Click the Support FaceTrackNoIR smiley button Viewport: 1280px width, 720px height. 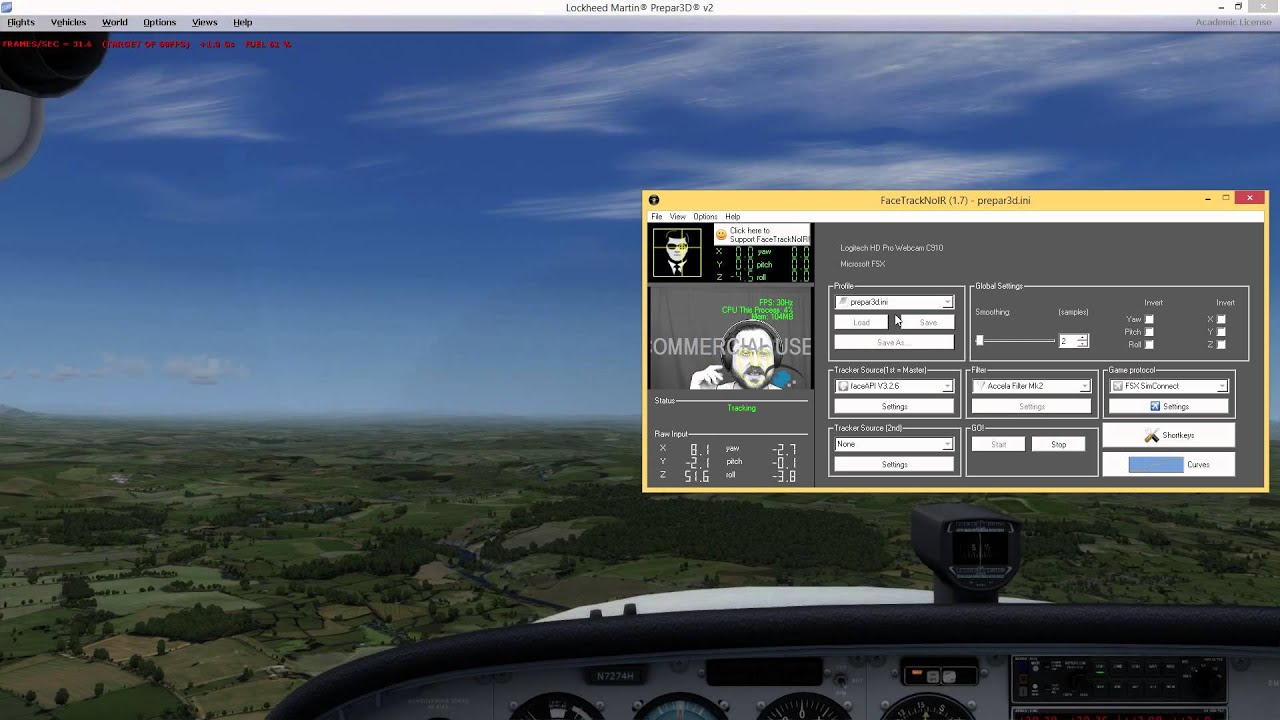click(761, 235)
